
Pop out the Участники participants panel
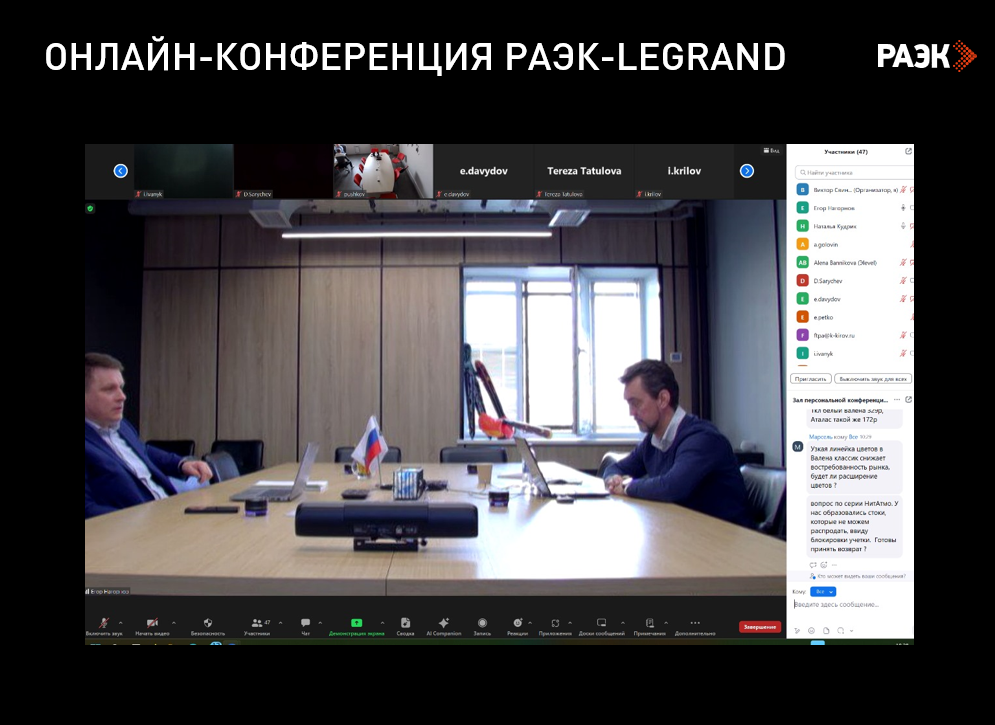coord(908,152)
